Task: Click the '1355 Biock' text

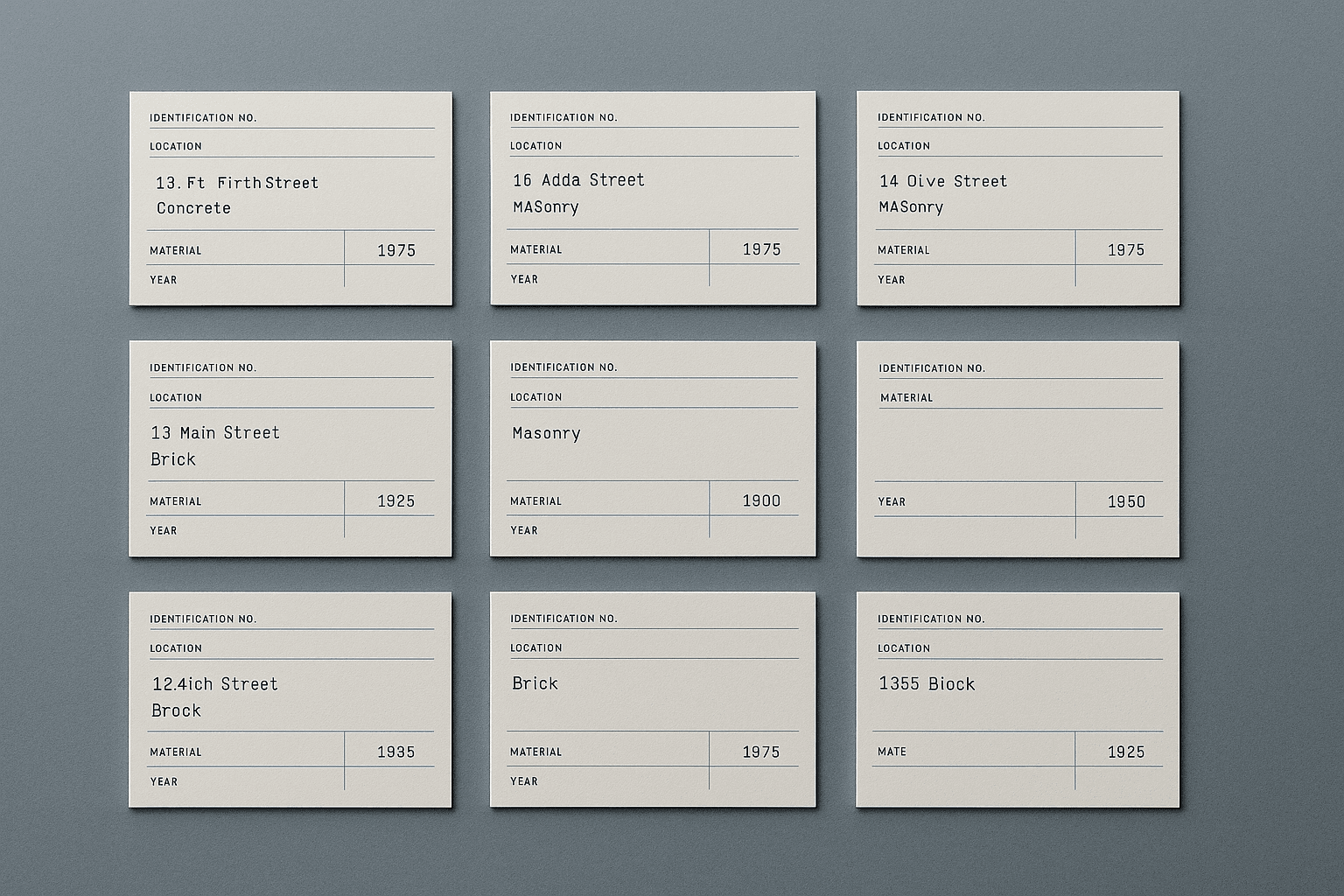Action: (x=927, y=684)
